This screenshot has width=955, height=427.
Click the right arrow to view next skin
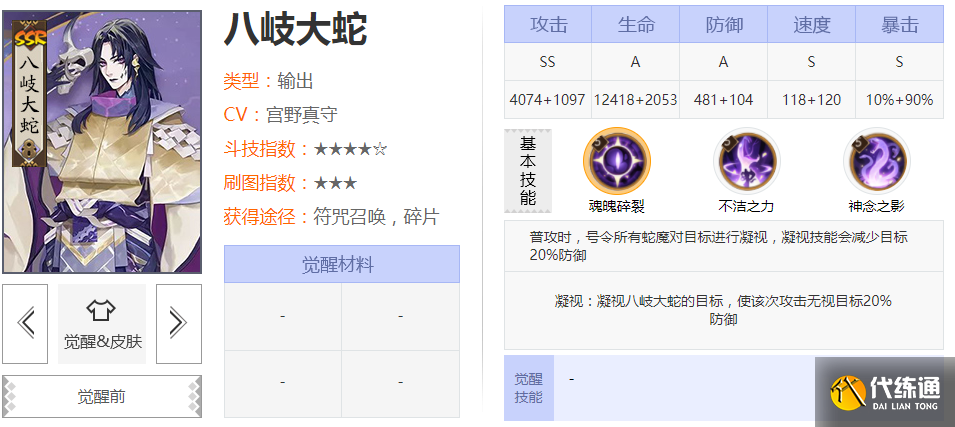178,322
